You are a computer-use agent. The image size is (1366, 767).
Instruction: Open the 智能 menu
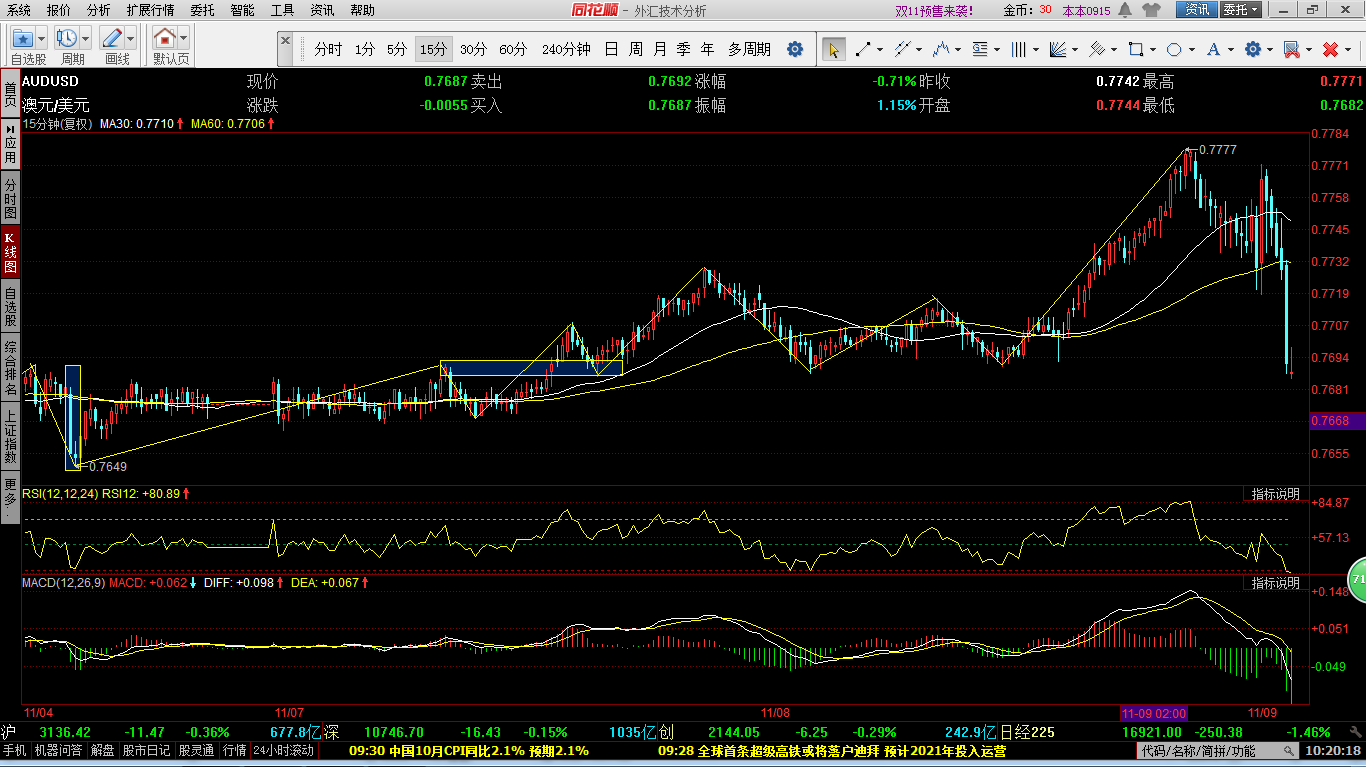pyautogui.click(x=242, y=10)
